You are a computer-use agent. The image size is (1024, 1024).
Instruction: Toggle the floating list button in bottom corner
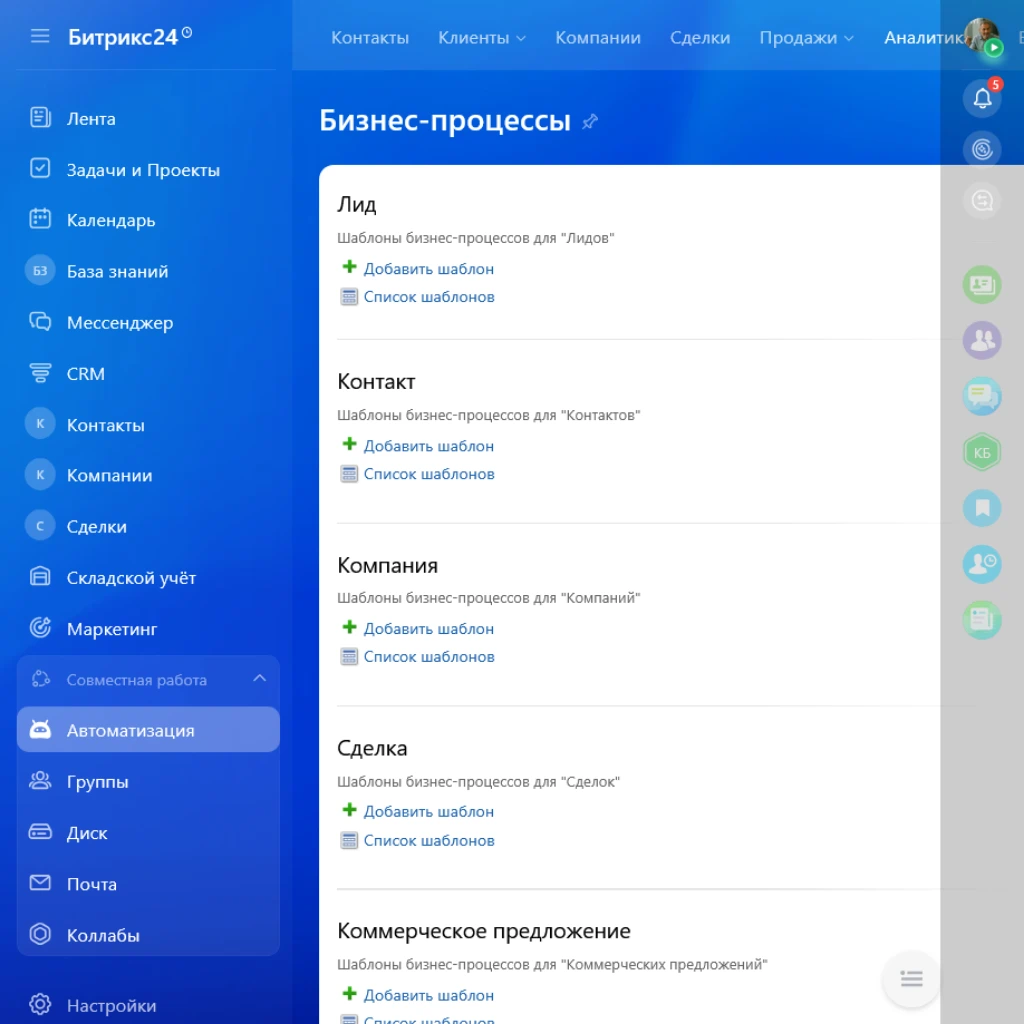pyautogui.click(x=910, y=979)
